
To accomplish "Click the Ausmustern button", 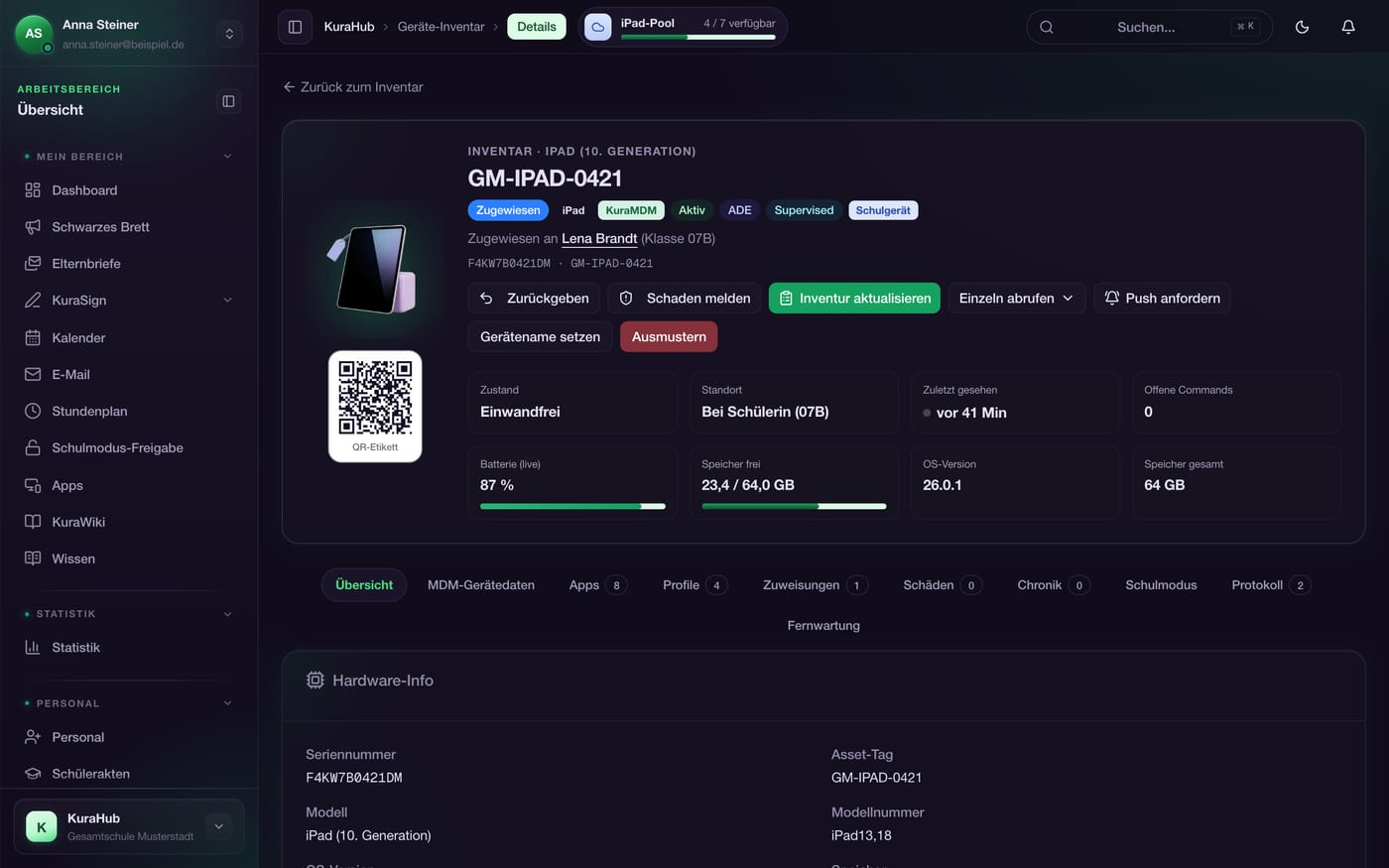I will 669,336.
